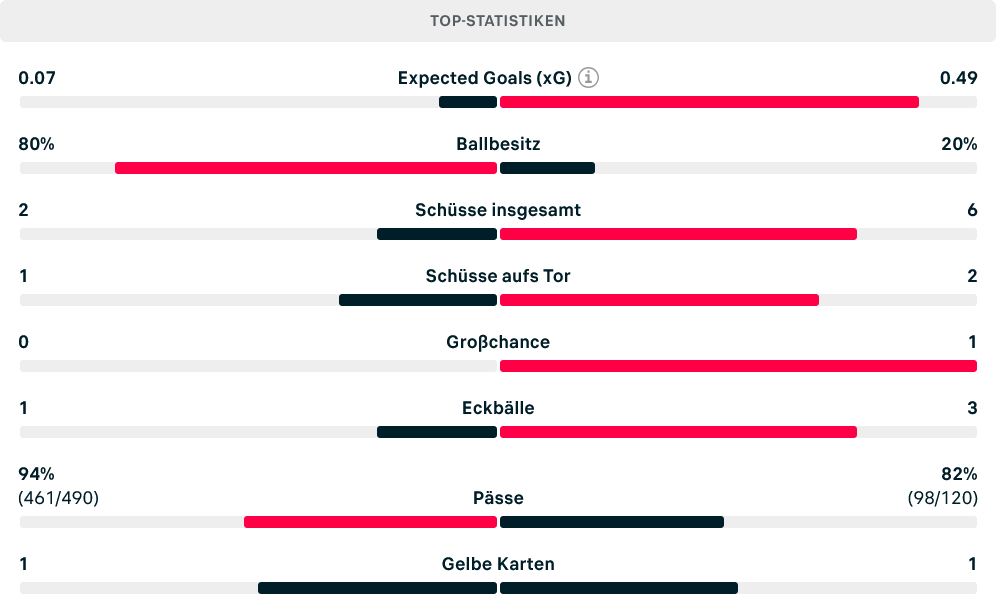
Task: Click the (98/120) passes value
Action: pos(943,498)
